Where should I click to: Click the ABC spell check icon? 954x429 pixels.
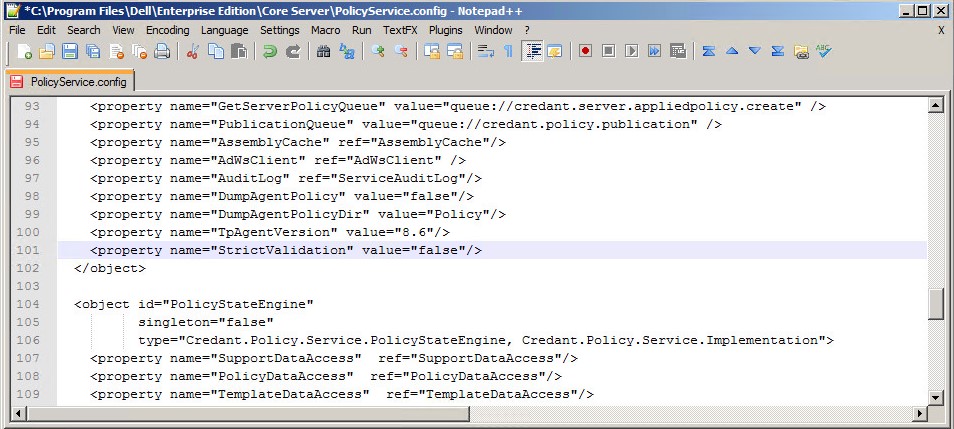coord(823,51)
